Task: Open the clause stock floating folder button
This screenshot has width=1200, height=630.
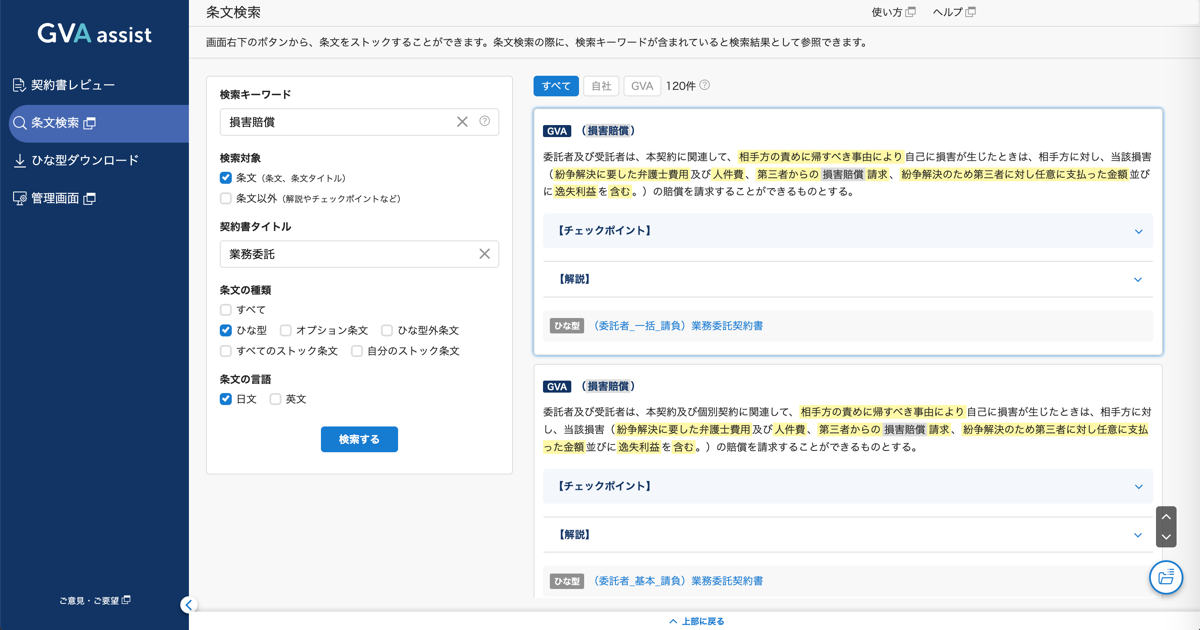Action: click(x=1166, y=577)
